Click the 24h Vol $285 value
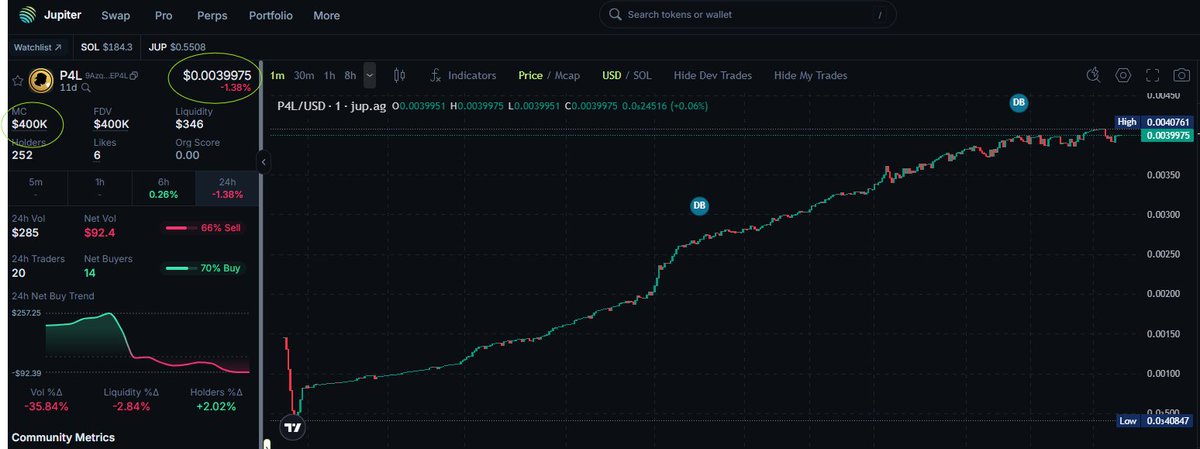This screenshot has width=1200, height=449. tap(24, 232)
